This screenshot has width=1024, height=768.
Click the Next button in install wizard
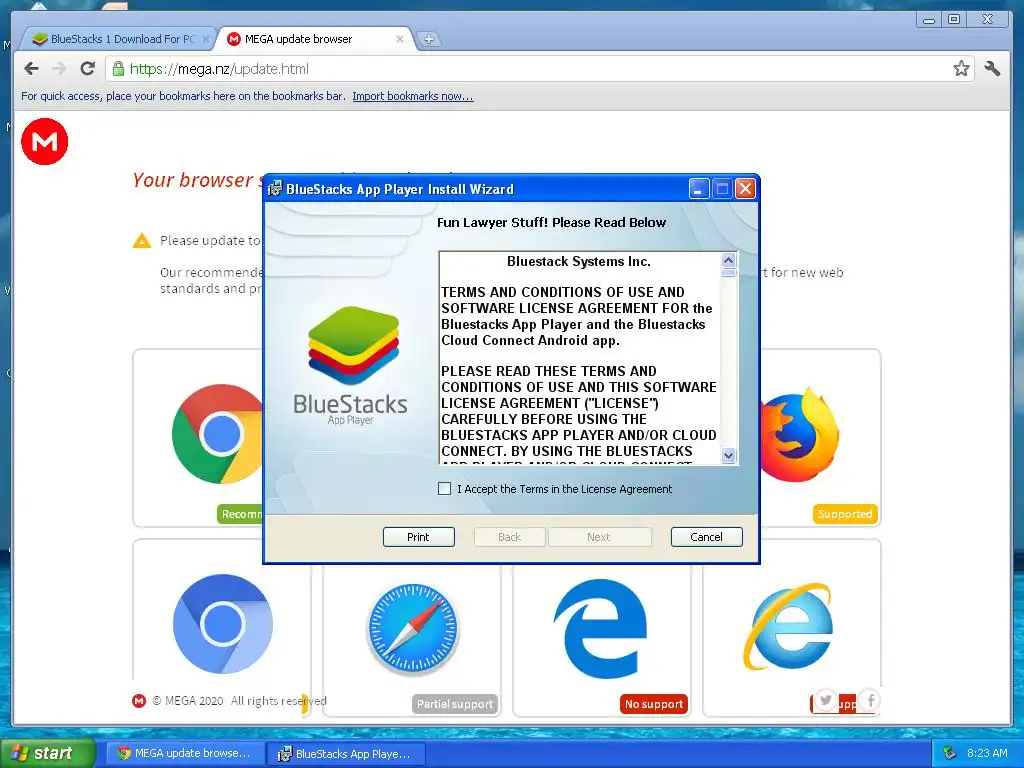pyautogui.click(x=600, y=537)
